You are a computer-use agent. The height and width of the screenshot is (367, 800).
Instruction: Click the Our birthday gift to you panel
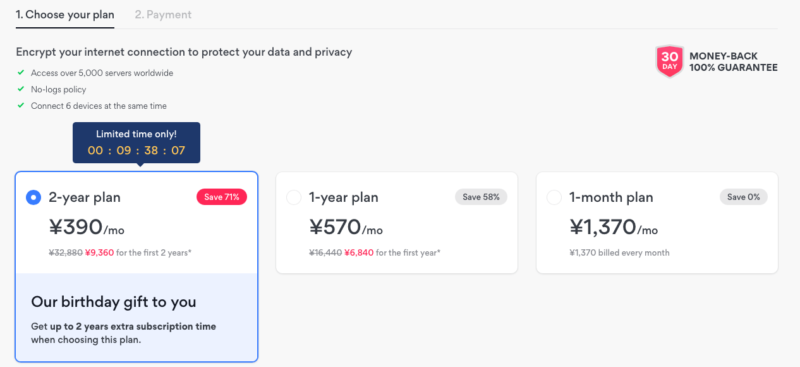[x=137, y=316]
